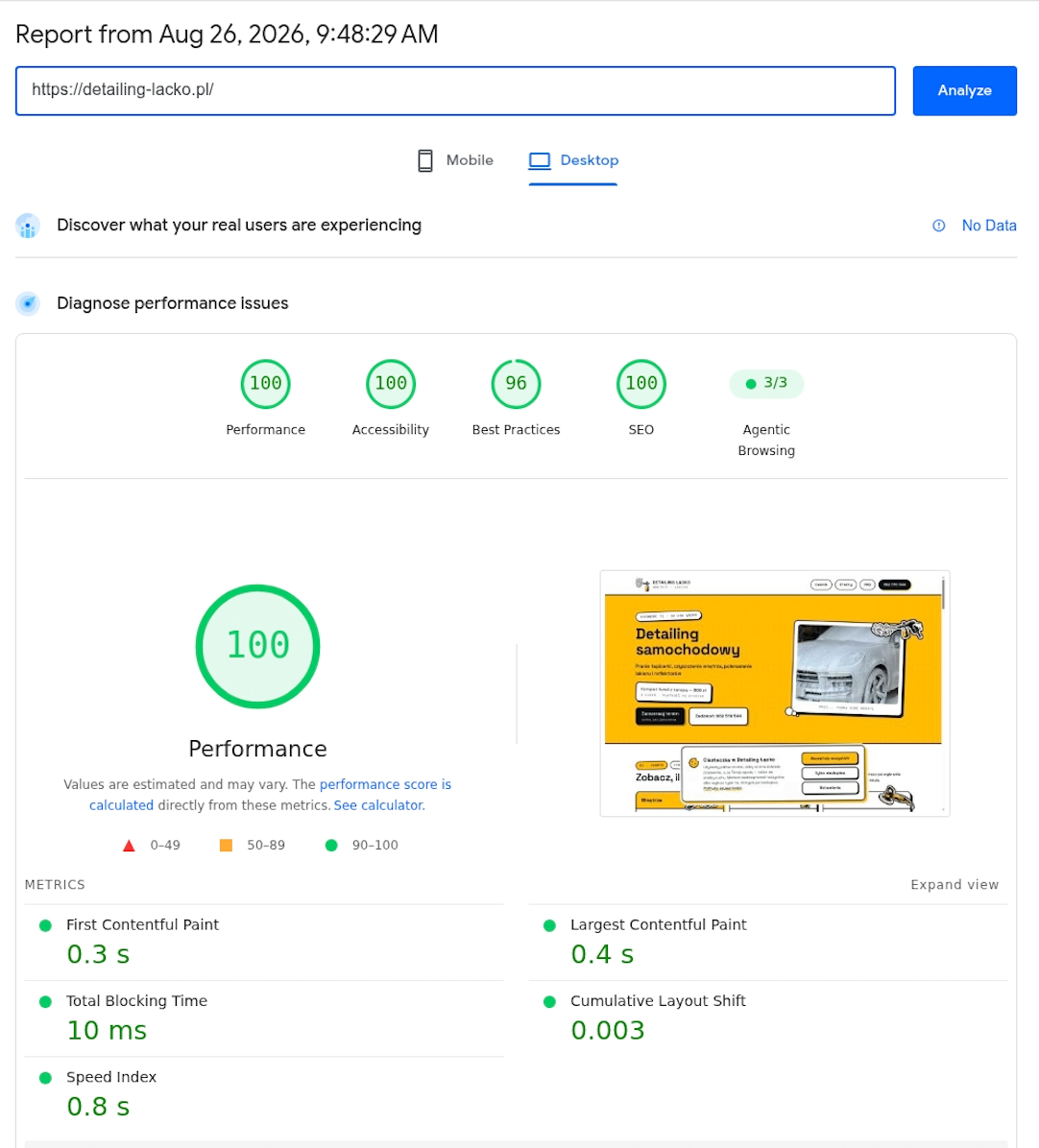This screenshot has height=1148, width=1039.
Task: Jump to Performance score gauge 100
Action: (266, 384)
